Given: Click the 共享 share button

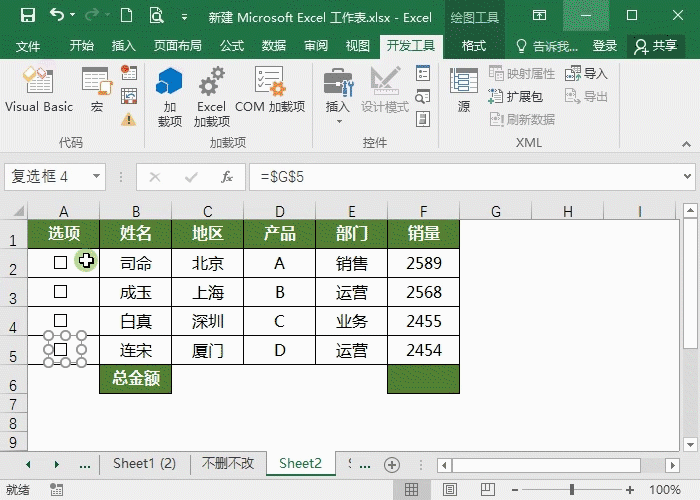Looking at the screenshot, I should (656, 46).
